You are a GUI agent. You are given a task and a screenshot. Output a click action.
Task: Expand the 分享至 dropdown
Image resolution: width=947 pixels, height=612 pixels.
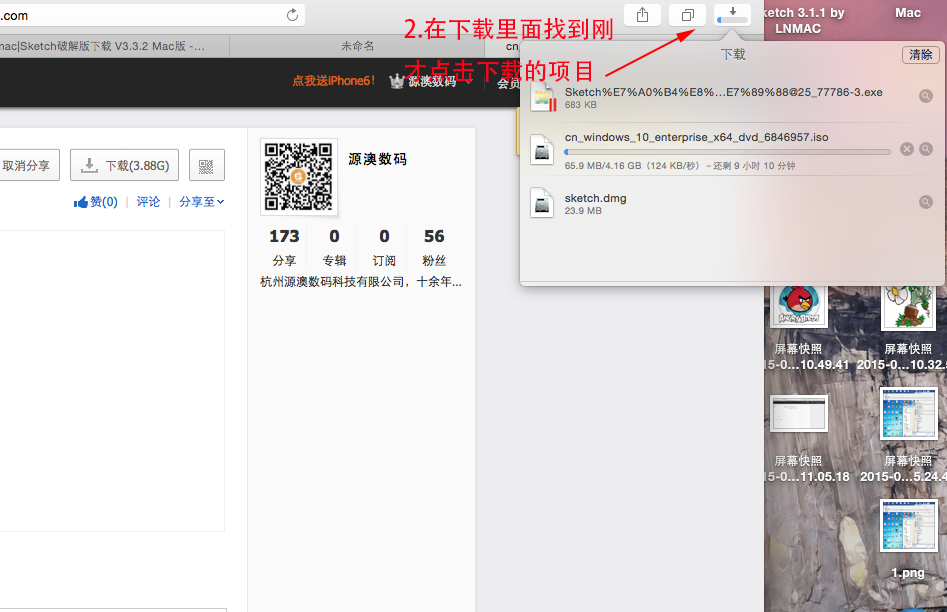coord(202,202)
